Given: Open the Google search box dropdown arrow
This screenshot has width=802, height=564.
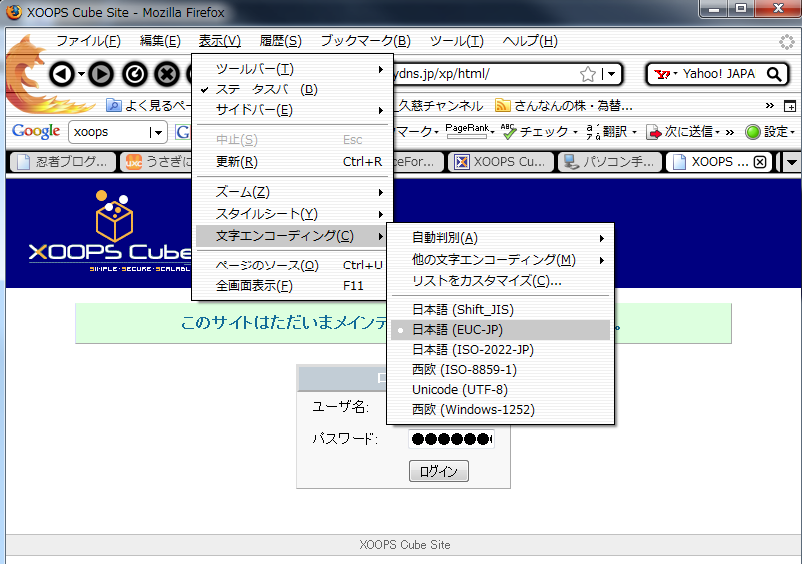Looking at the screenshot, I should point(159,133).
